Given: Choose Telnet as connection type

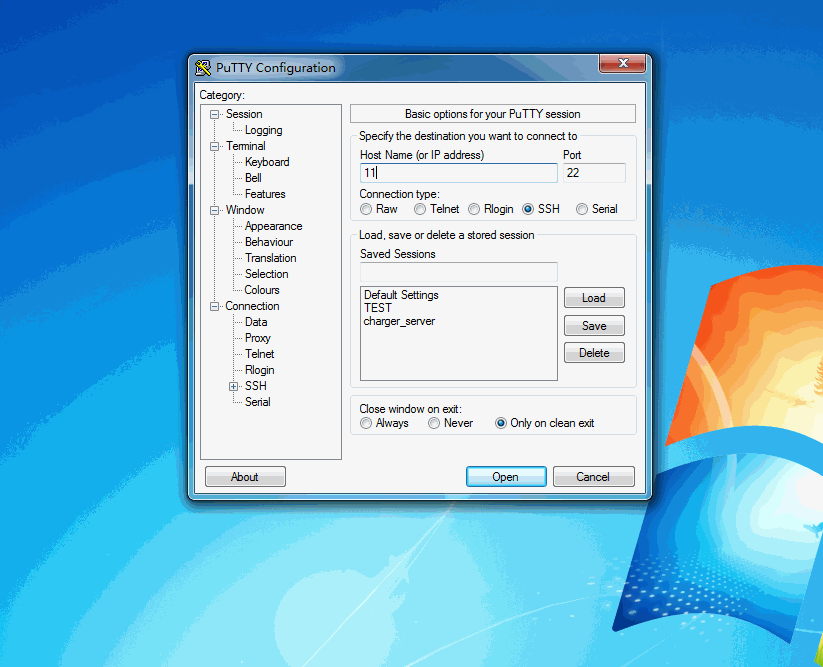Looking at the screenshot, I should 420,209.
